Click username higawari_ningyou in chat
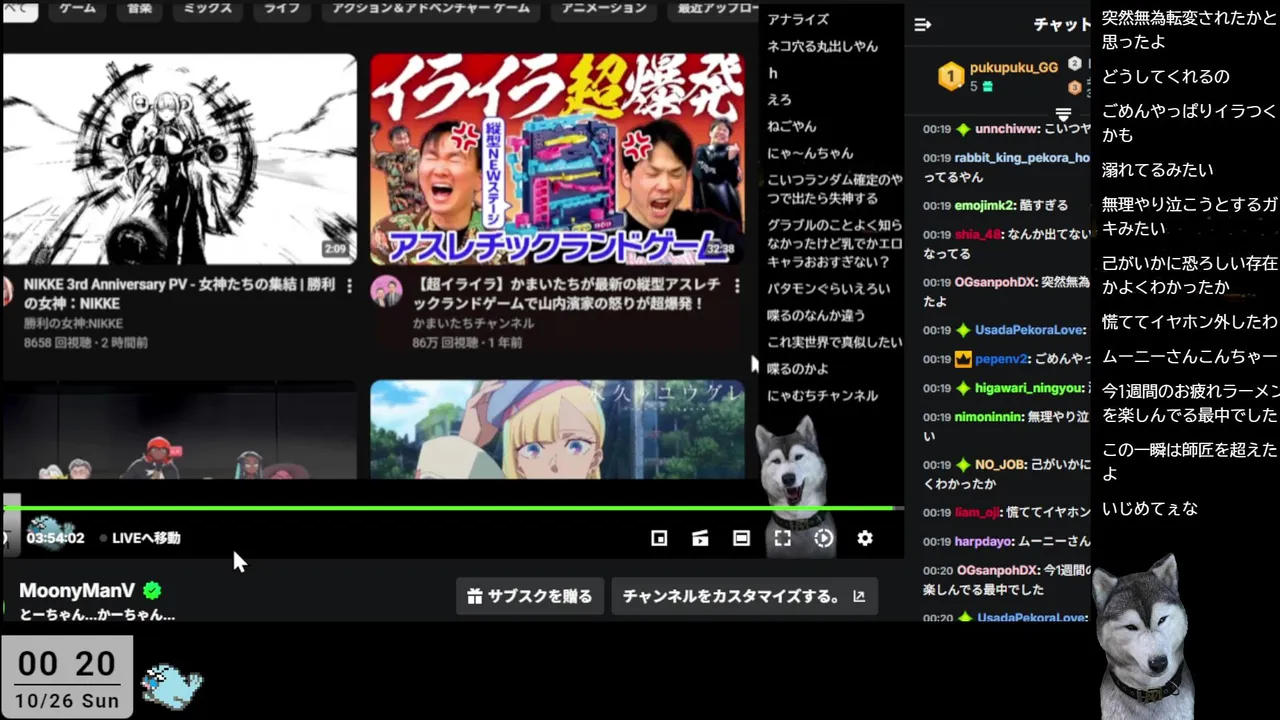 1029,388
